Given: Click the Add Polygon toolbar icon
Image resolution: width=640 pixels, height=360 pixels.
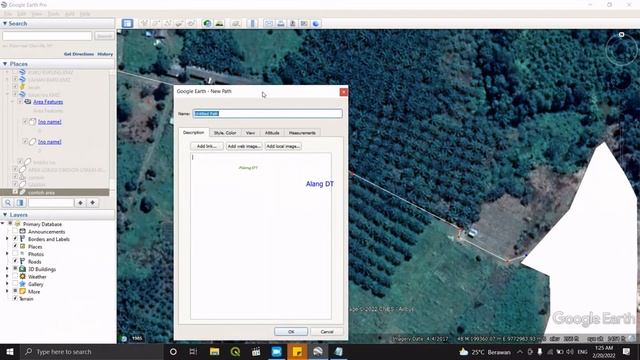Looking at the screenshot, I should click(156, 23).
